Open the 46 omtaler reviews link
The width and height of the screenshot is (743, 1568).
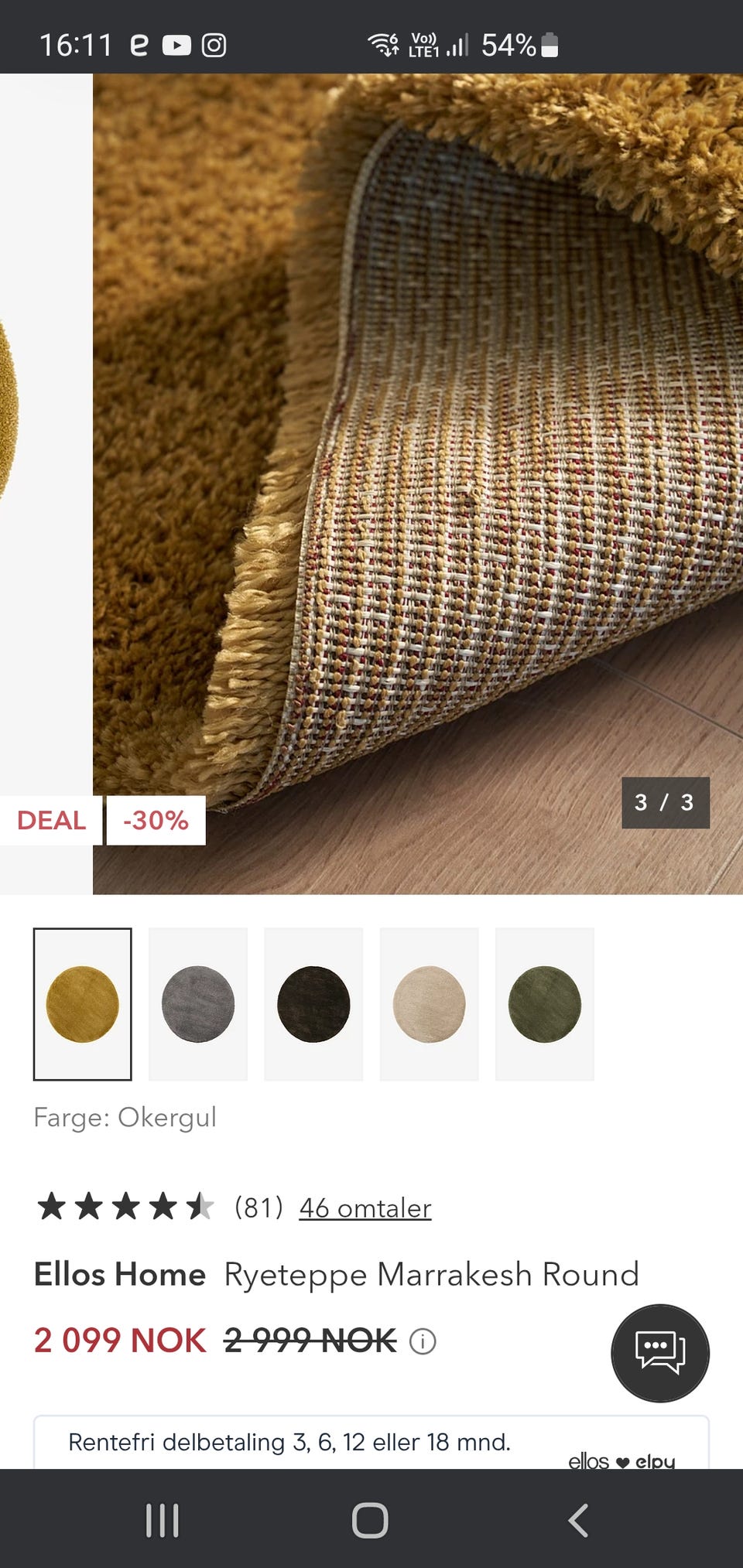point(365,1208)
